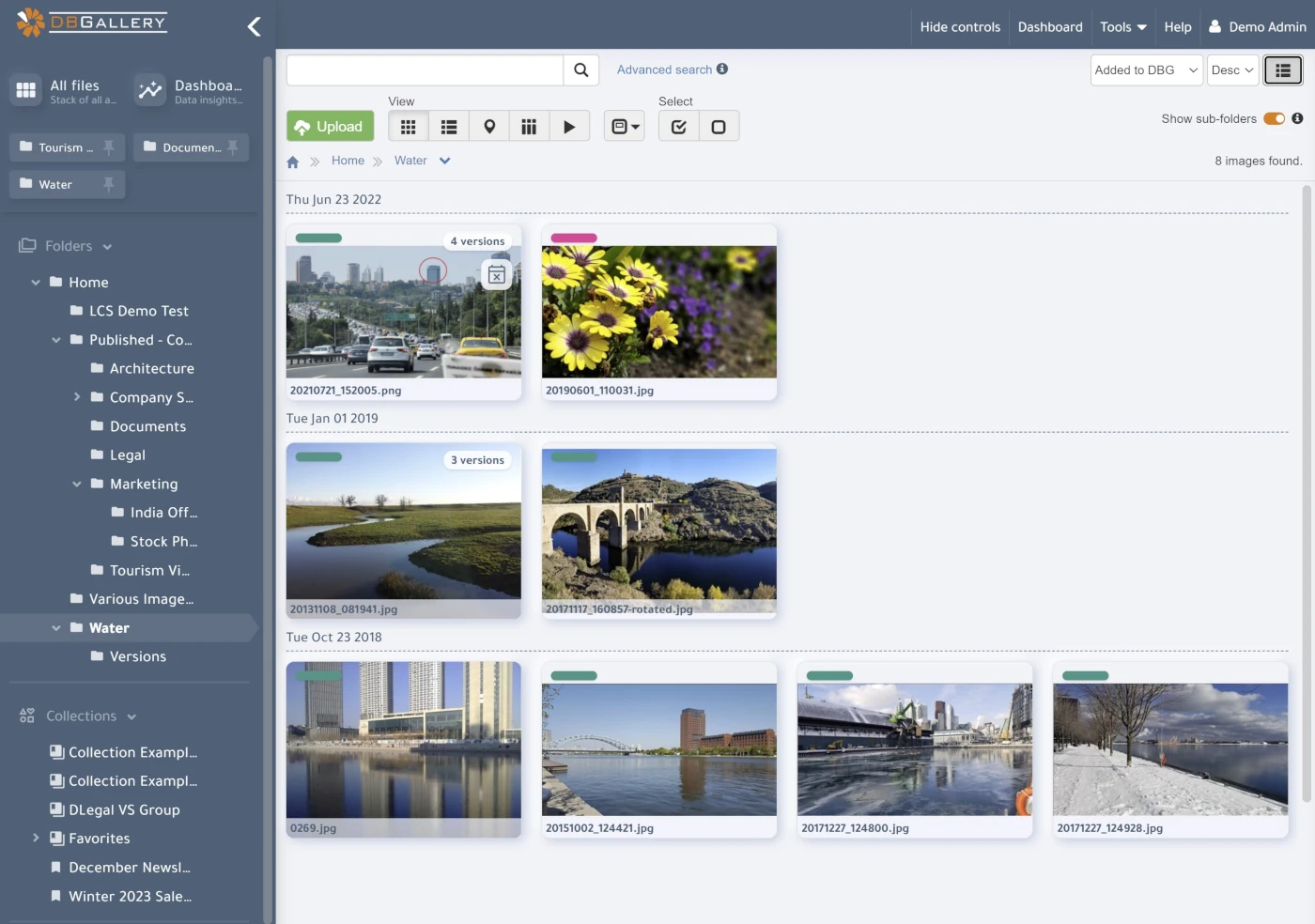Click the search magnifier icon
This screenshot has height=924, width=1315.
(x=580, y=69)
